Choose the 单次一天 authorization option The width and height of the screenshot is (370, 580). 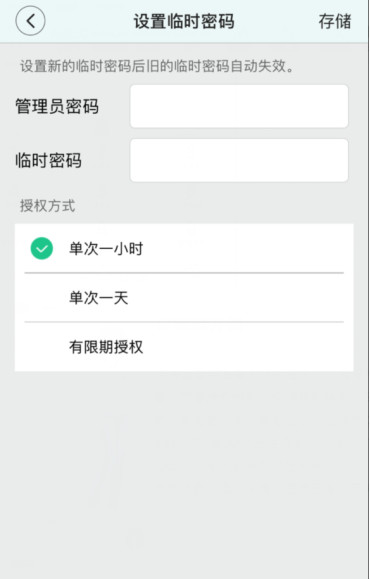pyautogui.click(x=184, y=298)
